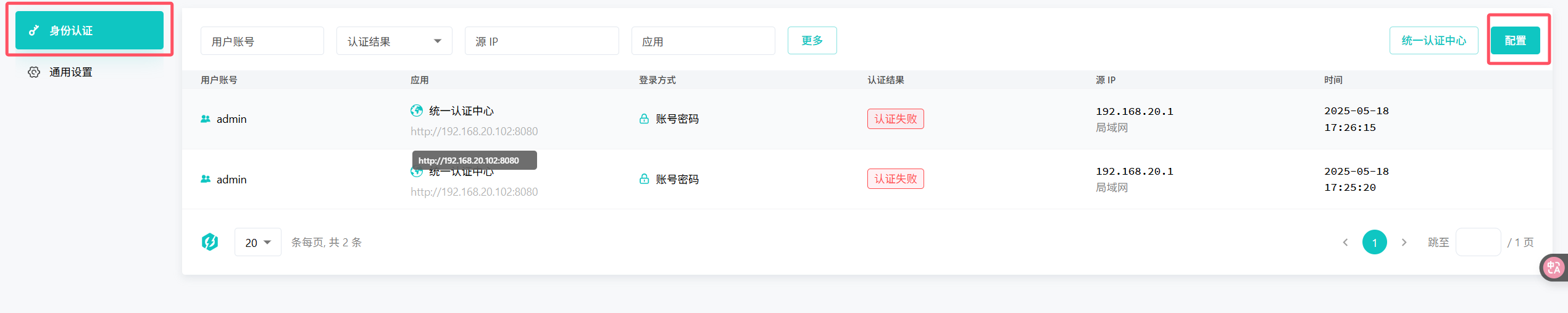Click the 用户账号 search field
Viewport: 1568px width, 313px height.
click(x=262, y=41)
